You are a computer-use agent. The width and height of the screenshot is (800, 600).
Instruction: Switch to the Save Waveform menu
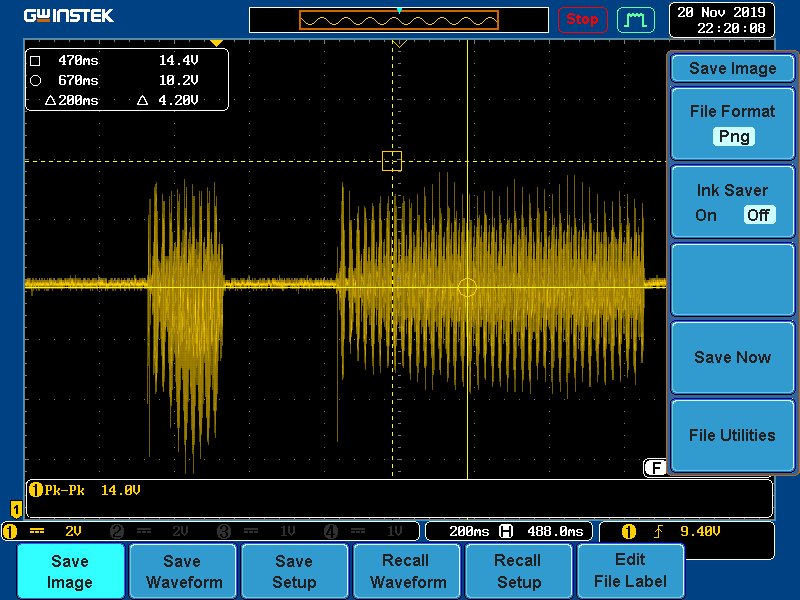pos(182,572)
